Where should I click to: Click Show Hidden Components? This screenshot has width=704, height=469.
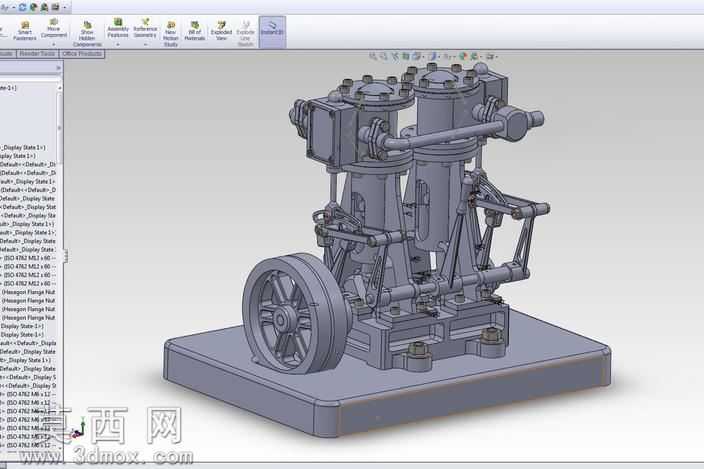tap(87, 33)
